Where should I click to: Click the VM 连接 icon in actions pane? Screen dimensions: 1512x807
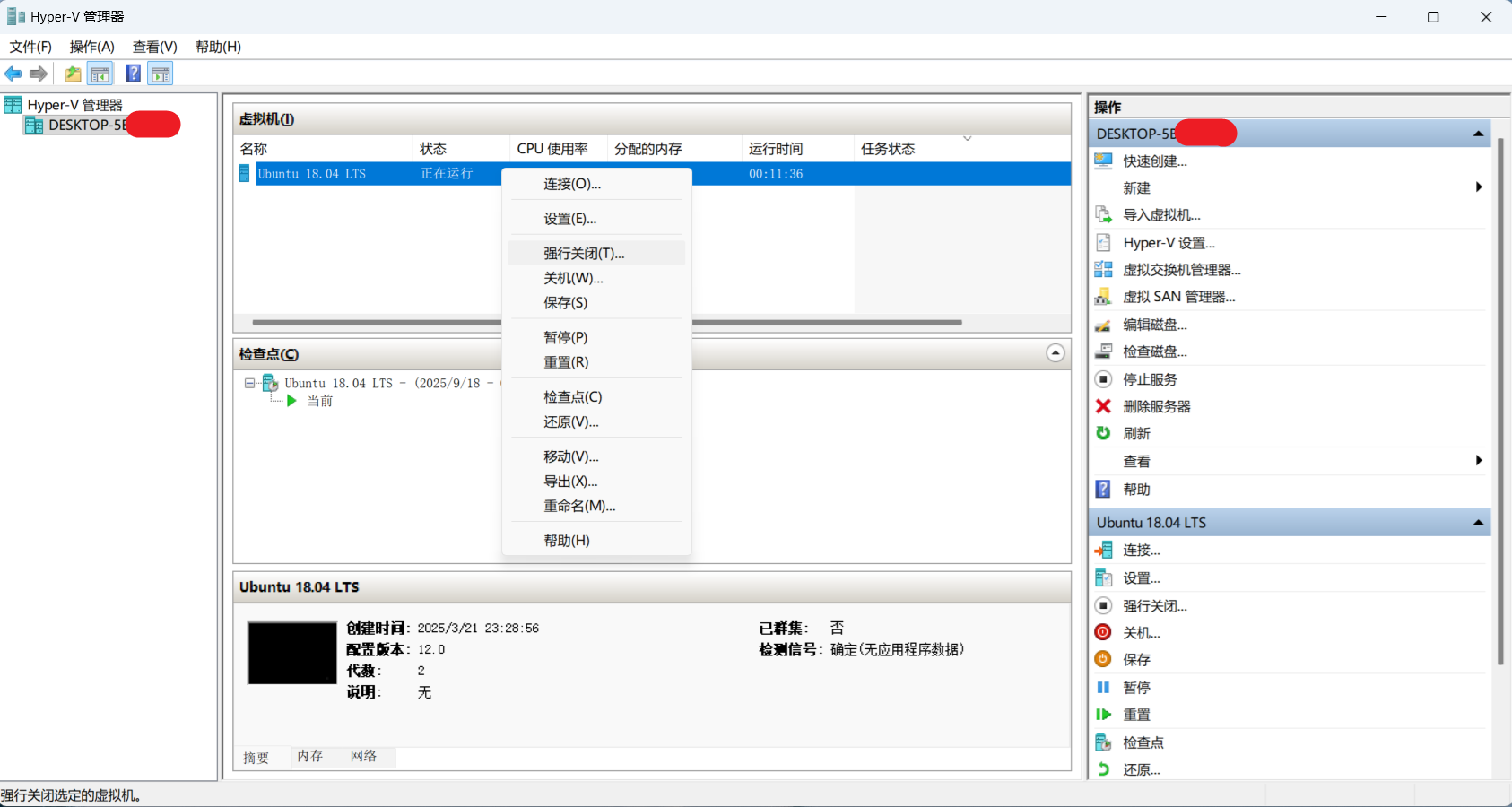coord(1103,550)
